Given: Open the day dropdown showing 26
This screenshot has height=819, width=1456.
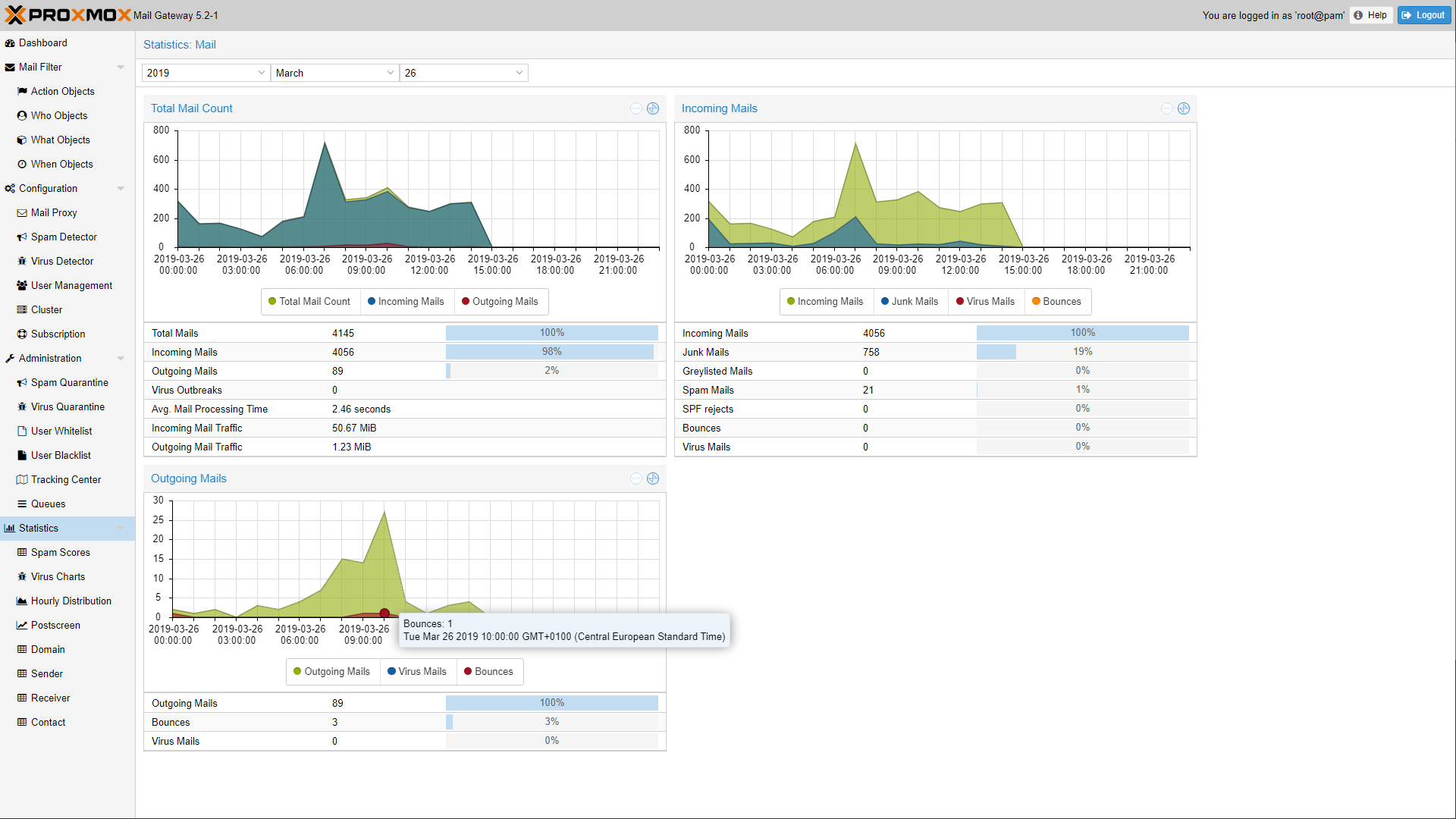Looking at the screenshot, I should click(x=519, y=73).
